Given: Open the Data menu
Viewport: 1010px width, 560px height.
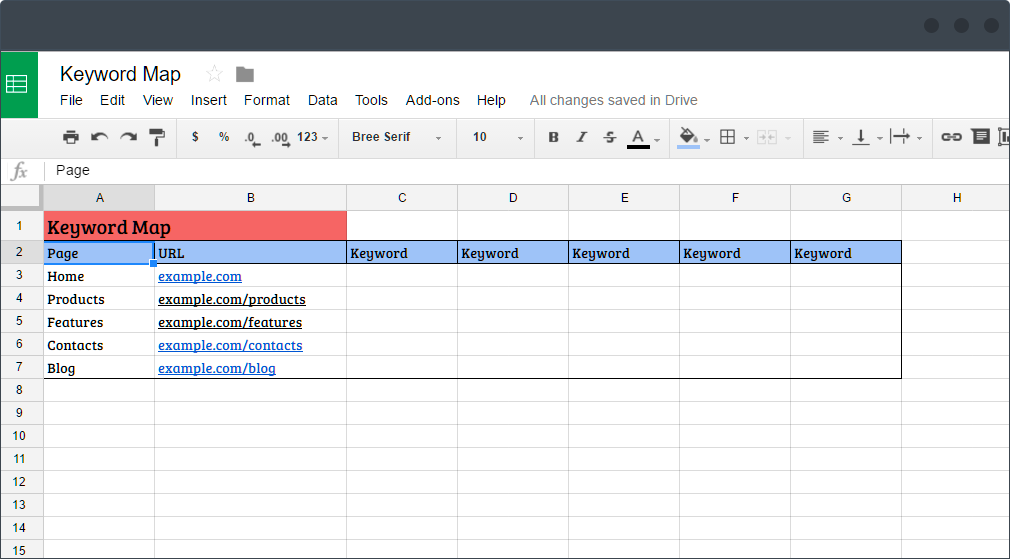Looking at the screenshot, I should [x=323, y=100].
